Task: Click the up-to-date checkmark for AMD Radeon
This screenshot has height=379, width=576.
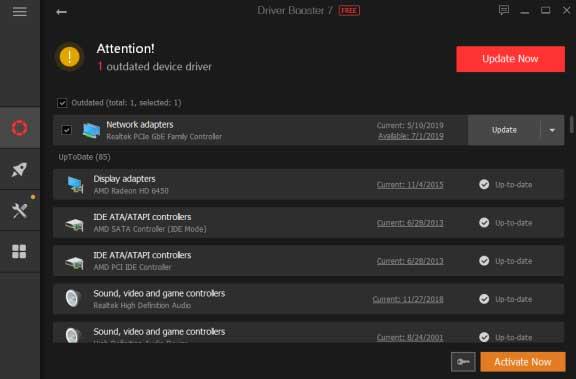Action: coord(484,184)
